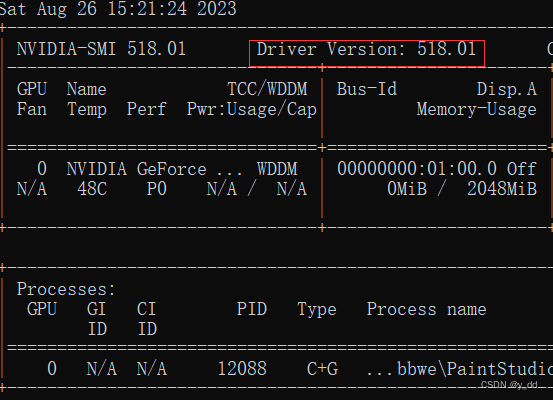Select the NVIDIA-SMI 518.01 text
553x400 pixels.
101,49
